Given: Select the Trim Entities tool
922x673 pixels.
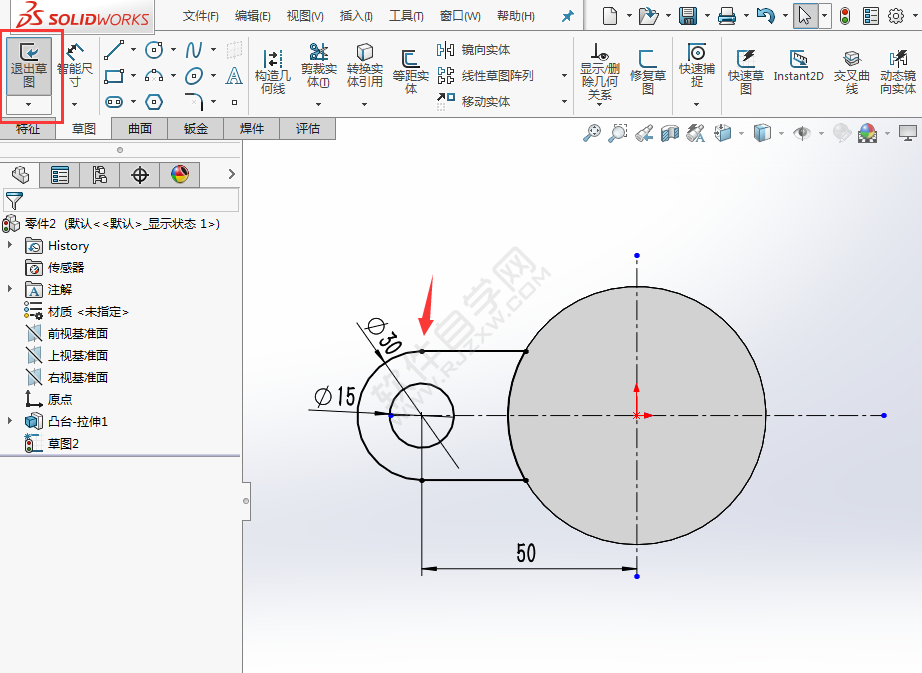Looking at the screenshot, I should click(x=319, y=60).
